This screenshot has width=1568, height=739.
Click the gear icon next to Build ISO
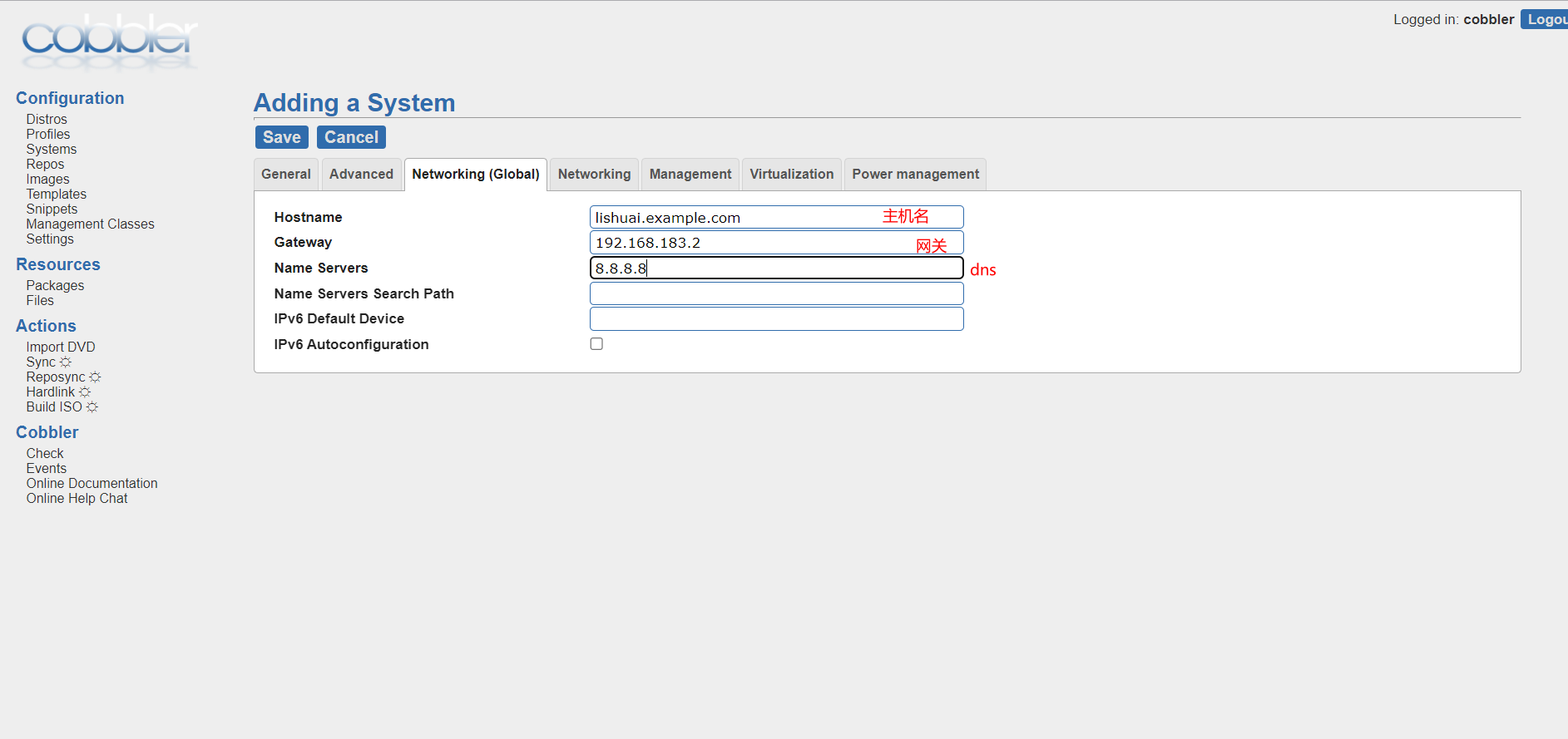coord(92,407)
